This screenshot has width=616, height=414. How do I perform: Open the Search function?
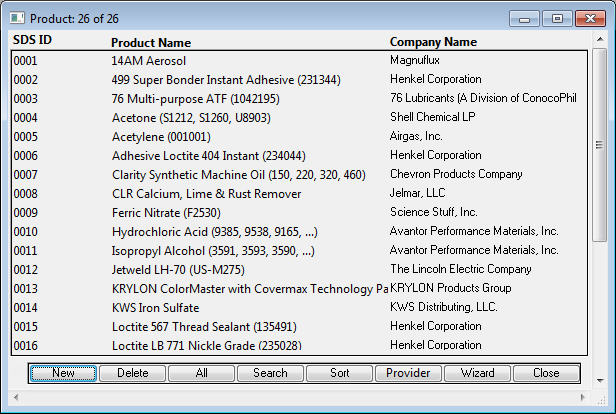[270, 373]
